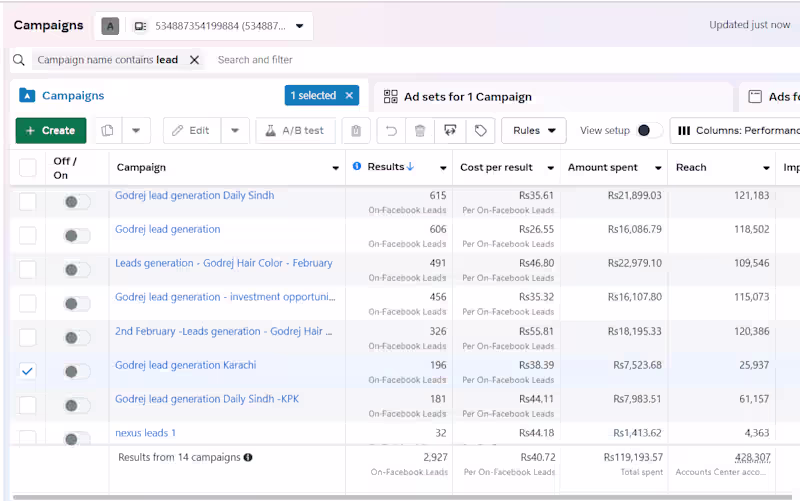Viewport: 800px width, 501px height.
Task: Clear the campaign name filter with X
Action: point(195,60)
